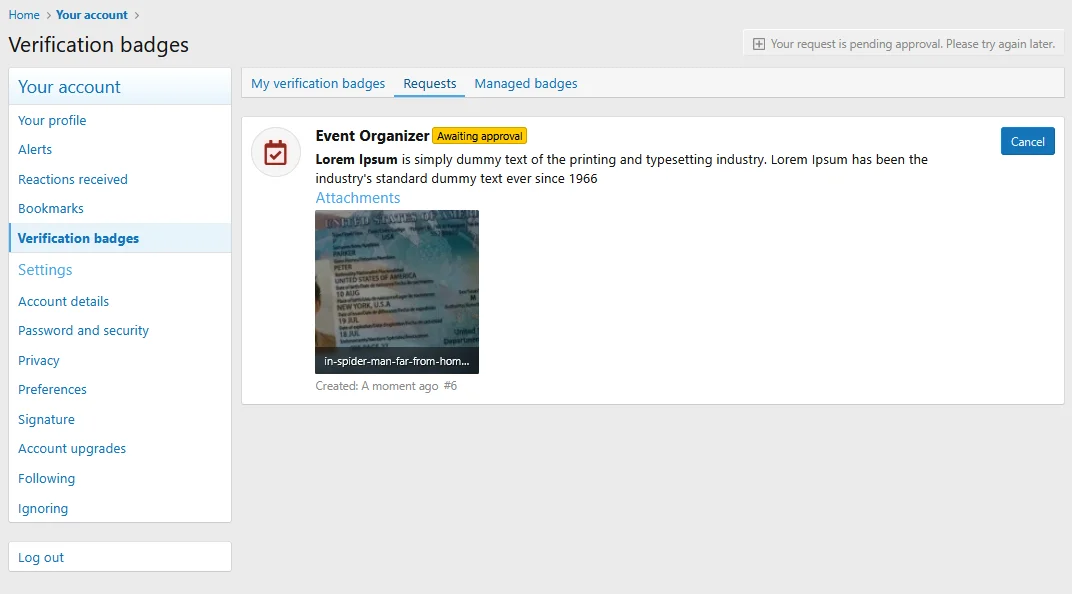Open Bookmarks in sidebar
The image size is (1072, 594).
coord(120,208)
